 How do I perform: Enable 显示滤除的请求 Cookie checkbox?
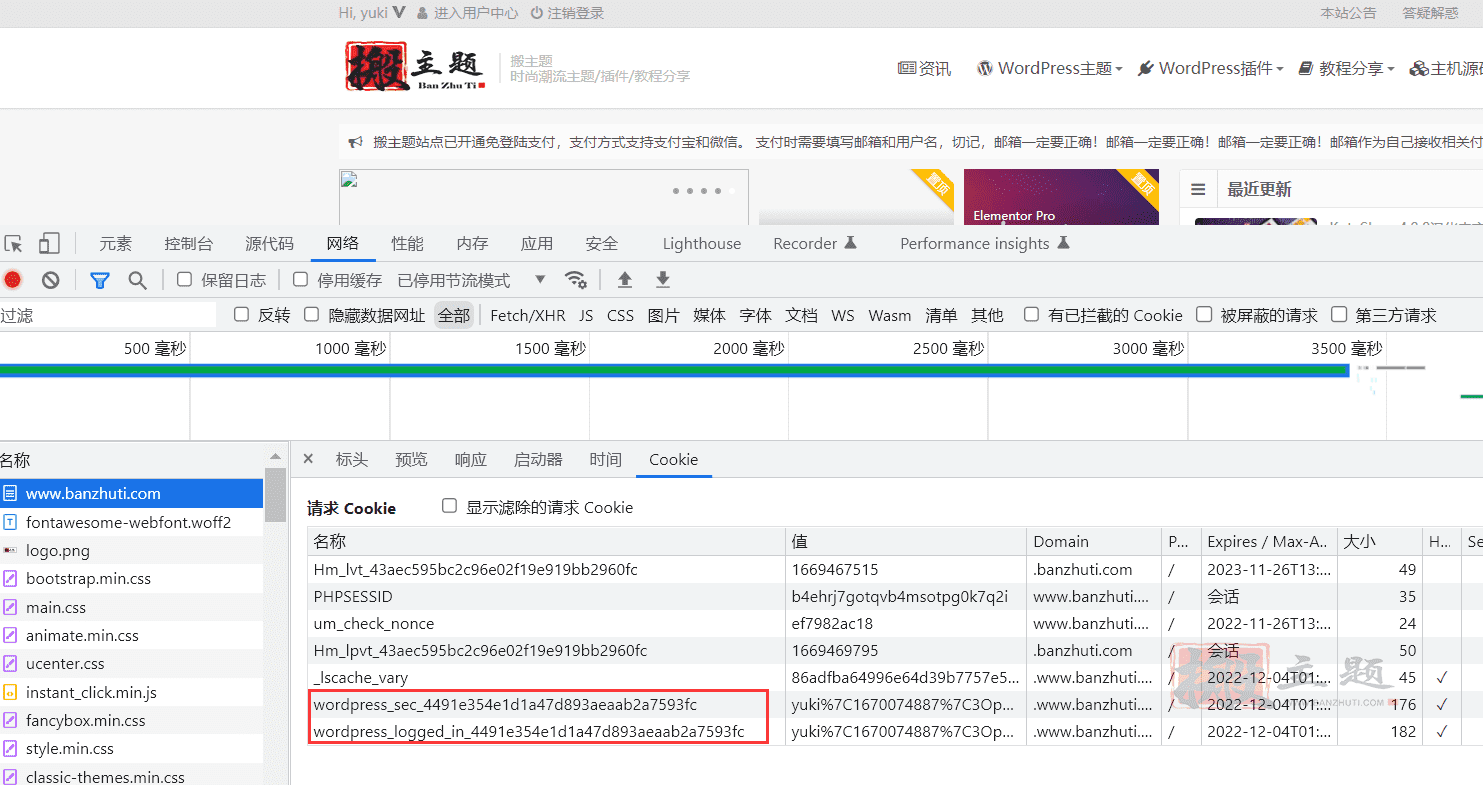point(450,506)
